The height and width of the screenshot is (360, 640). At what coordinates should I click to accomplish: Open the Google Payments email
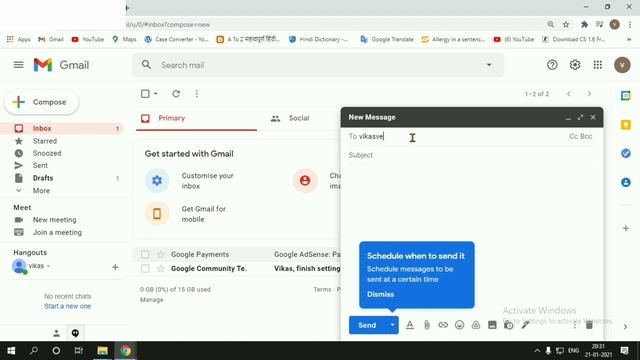click(237, 255)
